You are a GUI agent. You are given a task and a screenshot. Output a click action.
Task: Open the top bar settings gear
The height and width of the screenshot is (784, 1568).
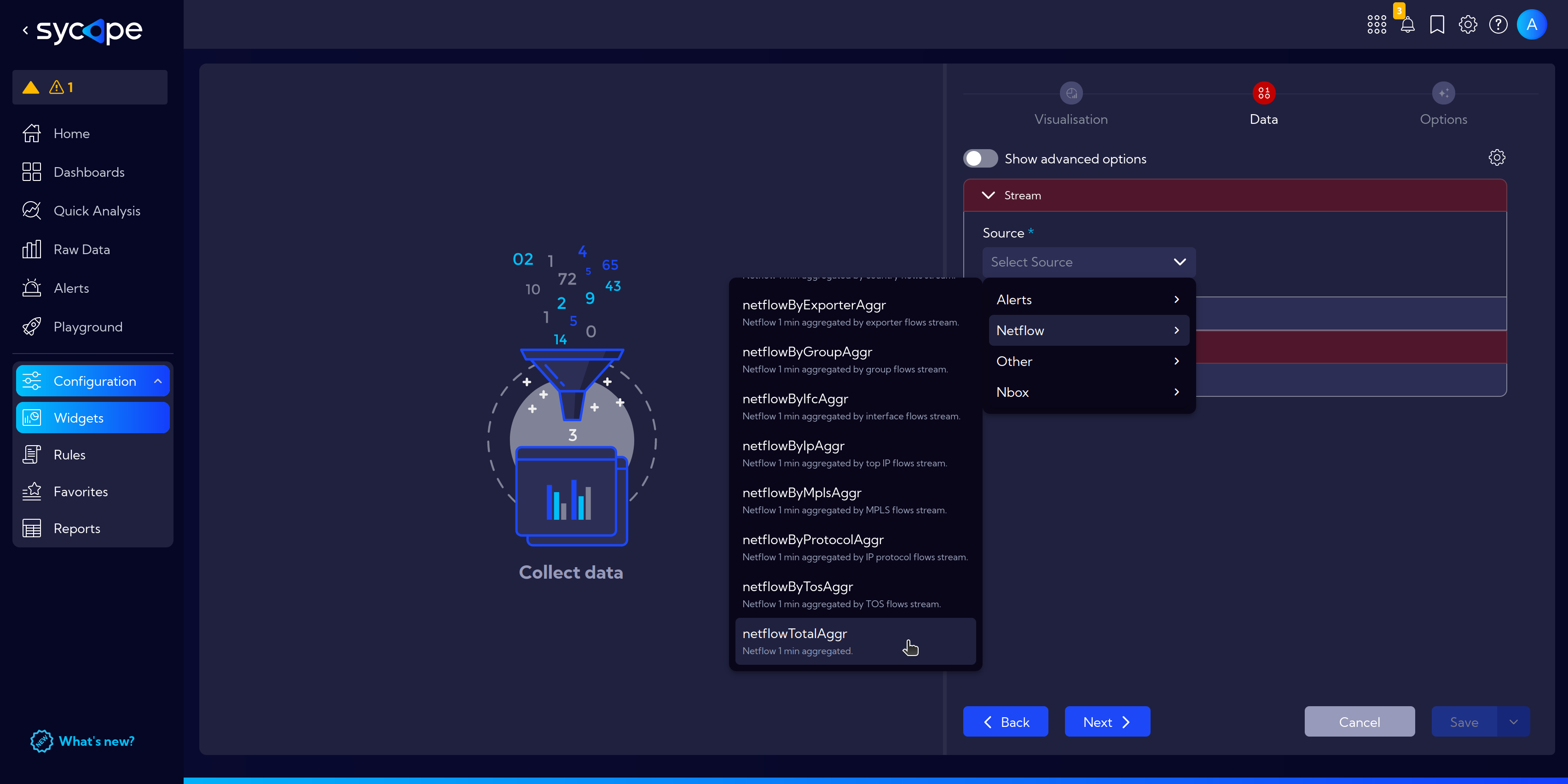click(x=1468, y=25)
